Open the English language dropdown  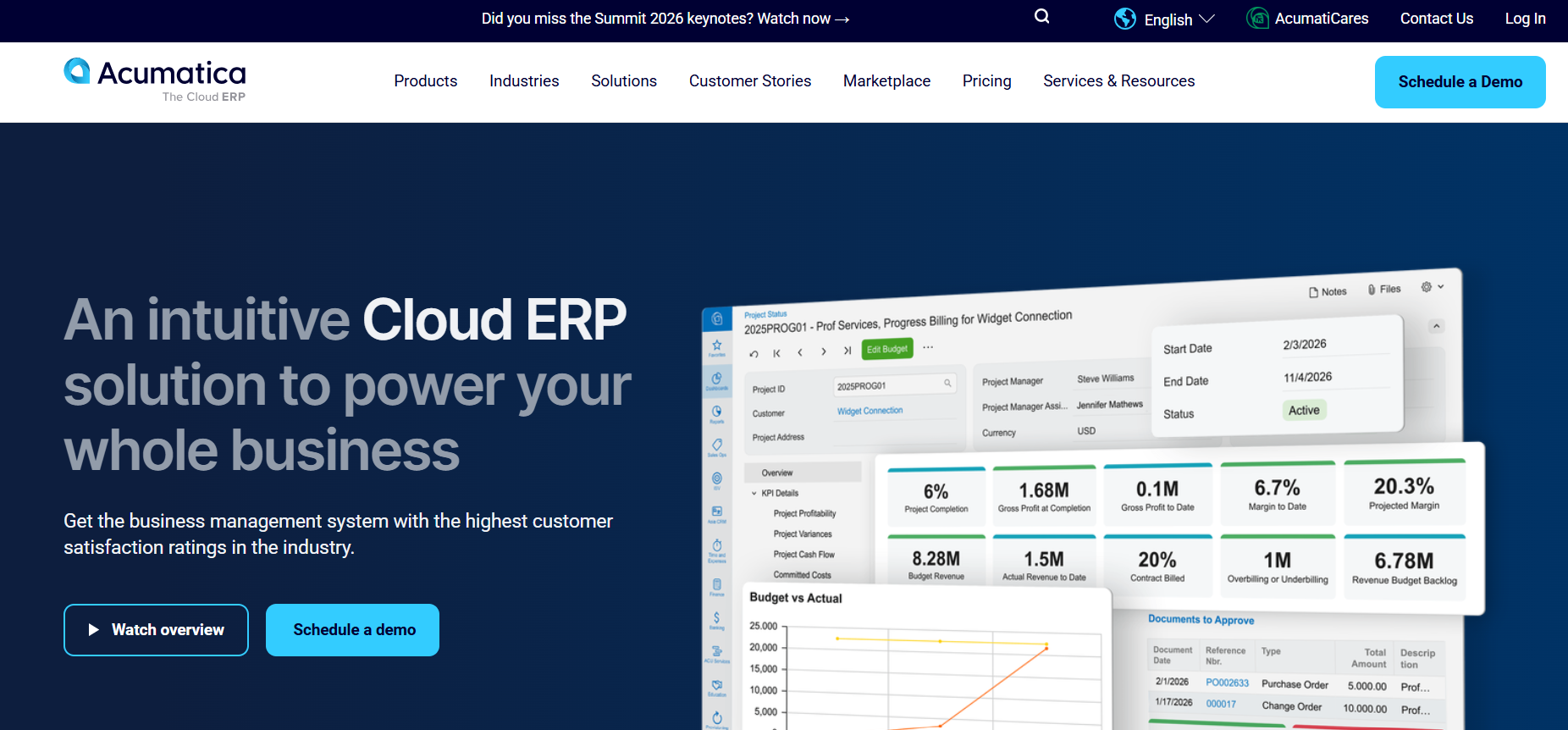(x=1179, y=19)
